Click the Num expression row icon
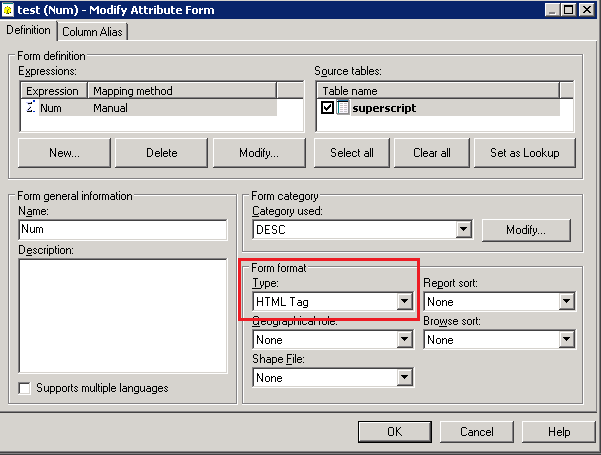Image resolution: width=601 pixels, height=455 pixels. click(31, 107)
